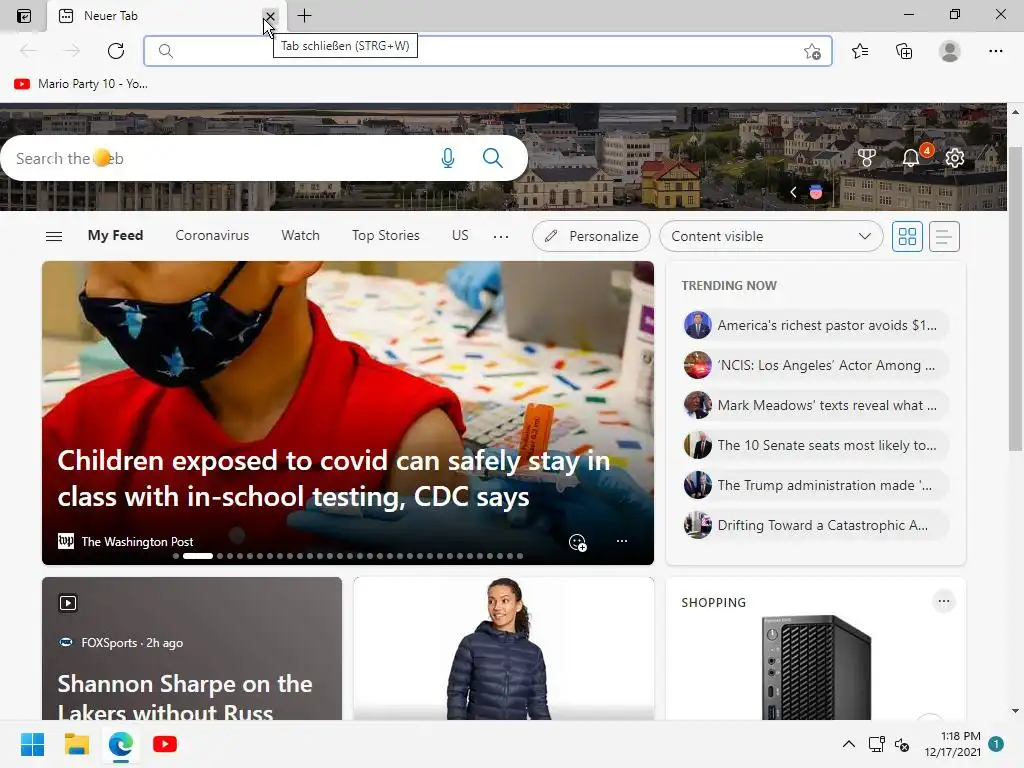The image size is (1024, 768).
Task: Open the woman in puffer jacket card
Action: click(x=504, y=648)
